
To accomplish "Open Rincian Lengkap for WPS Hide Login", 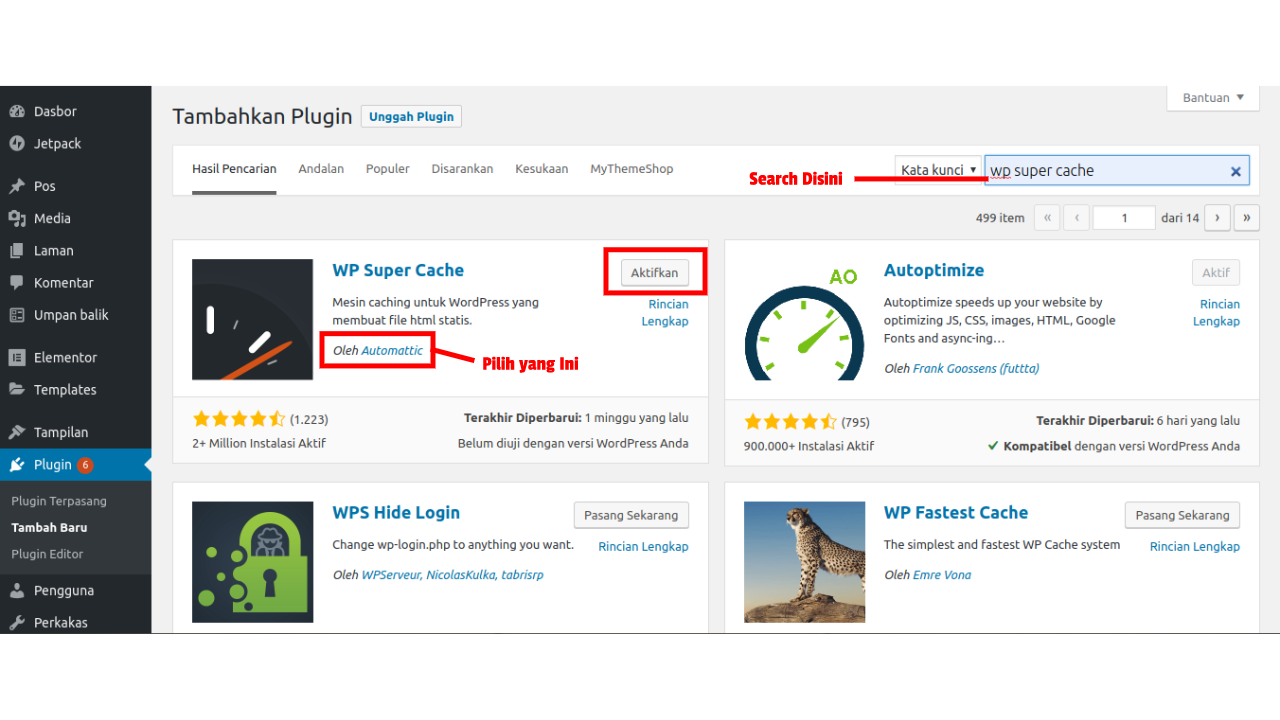I will coord(643,546).
